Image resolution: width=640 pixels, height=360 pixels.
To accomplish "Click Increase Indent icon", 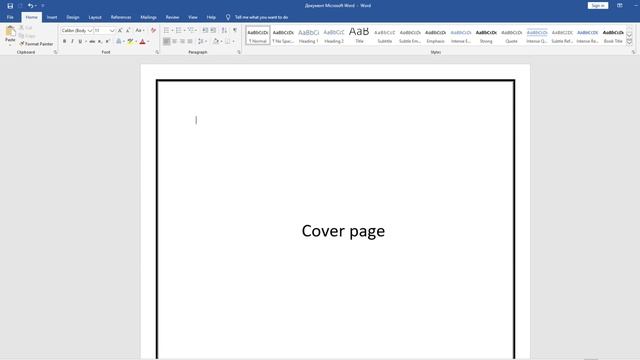I will 213,31.
